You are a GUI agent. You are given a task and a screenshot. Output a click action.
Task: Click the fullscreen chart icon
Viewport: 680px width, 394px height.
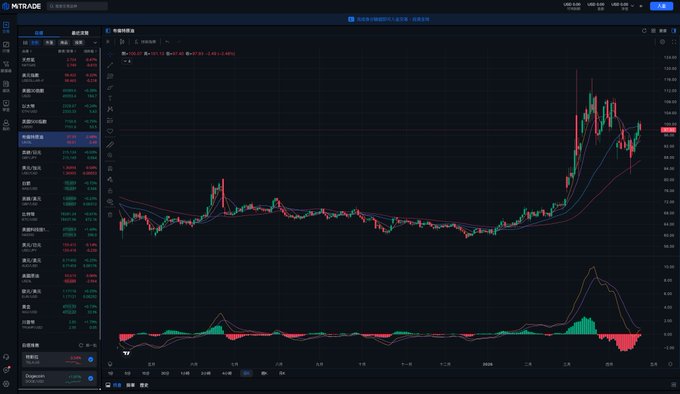pos(674,42)
